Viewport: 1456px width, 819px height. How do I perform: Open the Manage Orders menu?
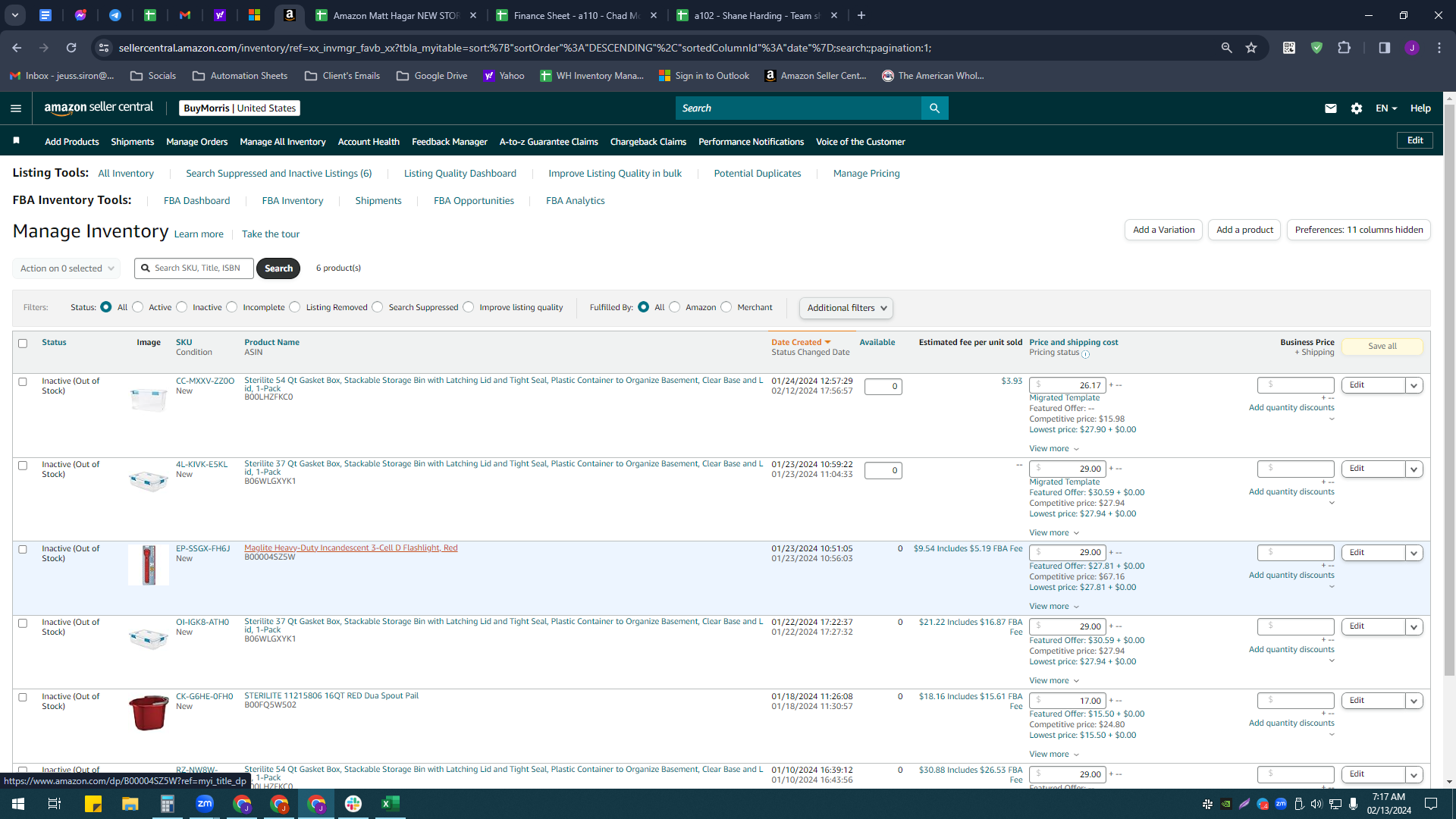pos(197,142)
